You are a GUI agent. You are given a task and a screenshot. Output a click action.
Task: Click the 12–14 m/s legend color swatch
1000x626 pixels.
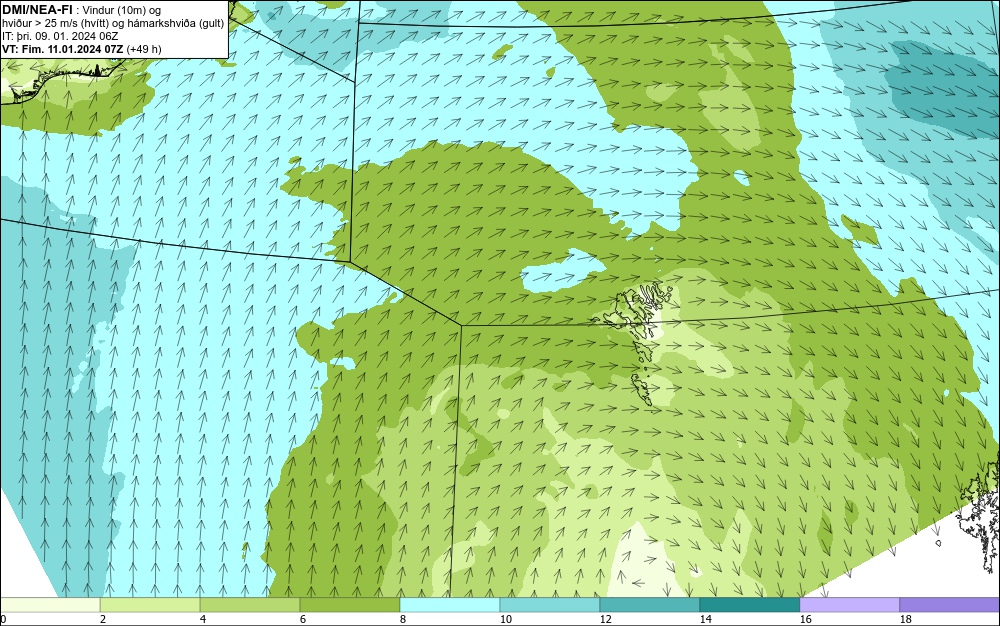pos(650,605)
